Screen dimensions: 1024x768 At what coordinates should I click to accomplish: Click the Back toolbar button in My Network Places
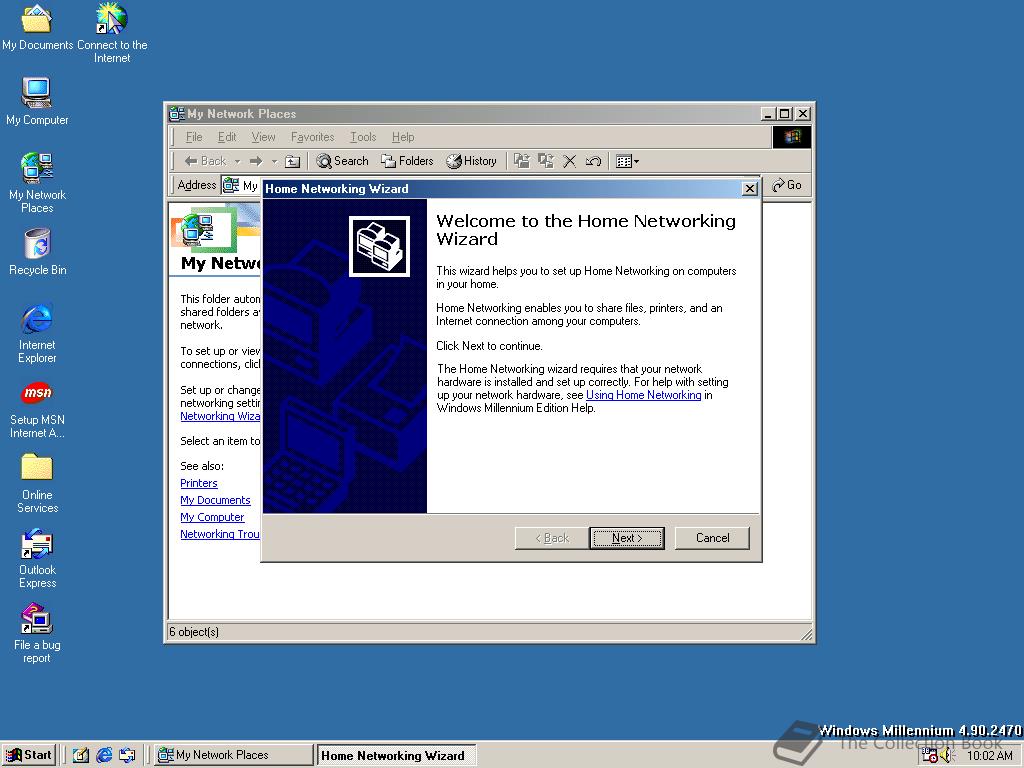coord(205,161)
